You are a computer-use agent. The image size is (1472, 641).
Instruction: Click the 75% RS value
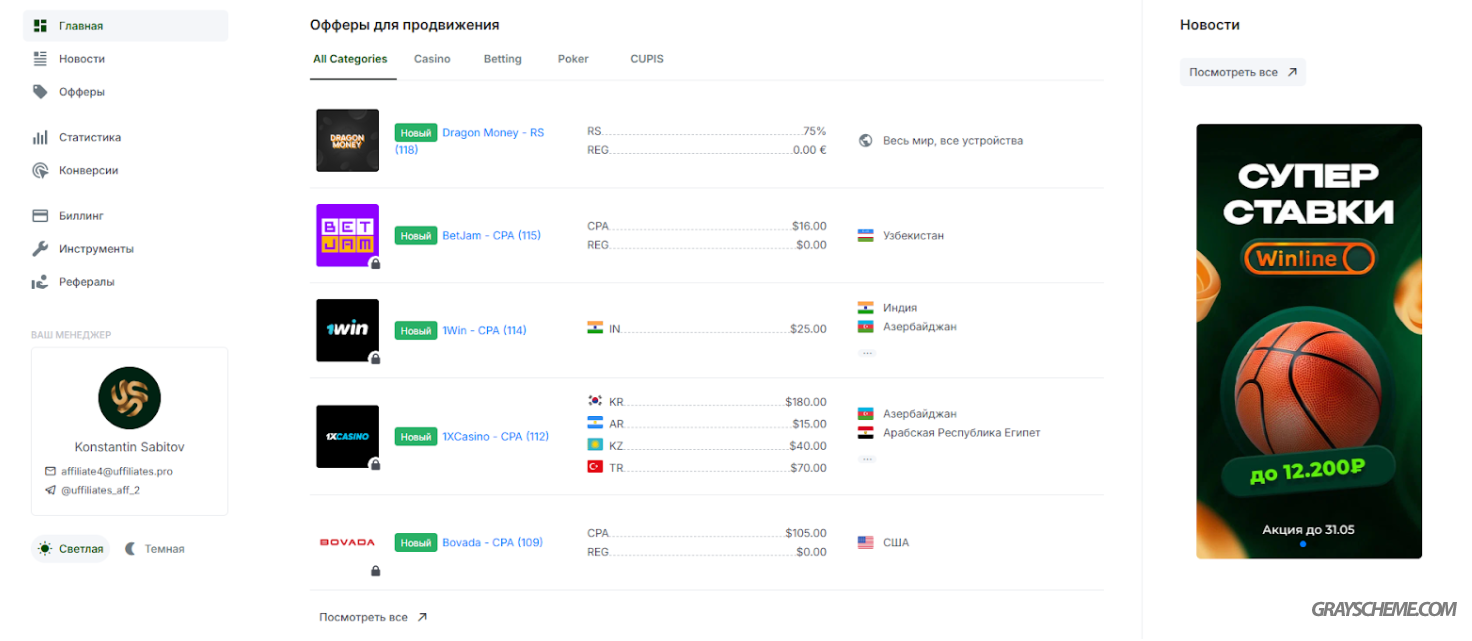coord(815,131)
